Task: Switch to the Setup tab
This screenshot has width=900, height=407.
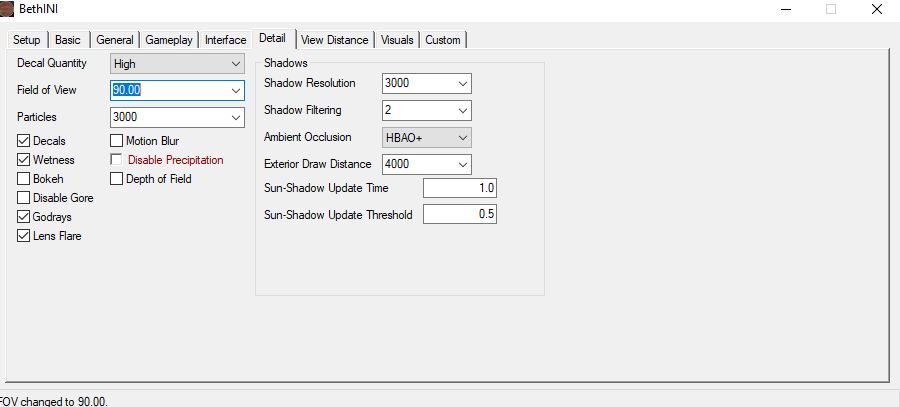Action: click(26, 40)
